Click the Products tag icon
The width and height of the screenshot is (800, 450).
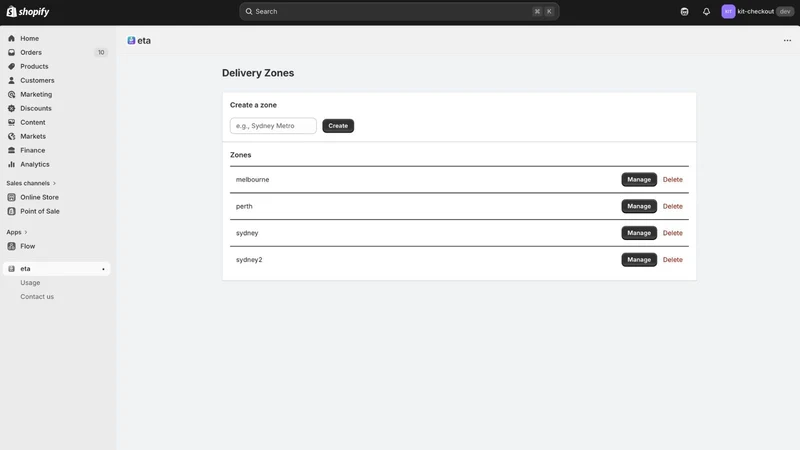point(11,66)
